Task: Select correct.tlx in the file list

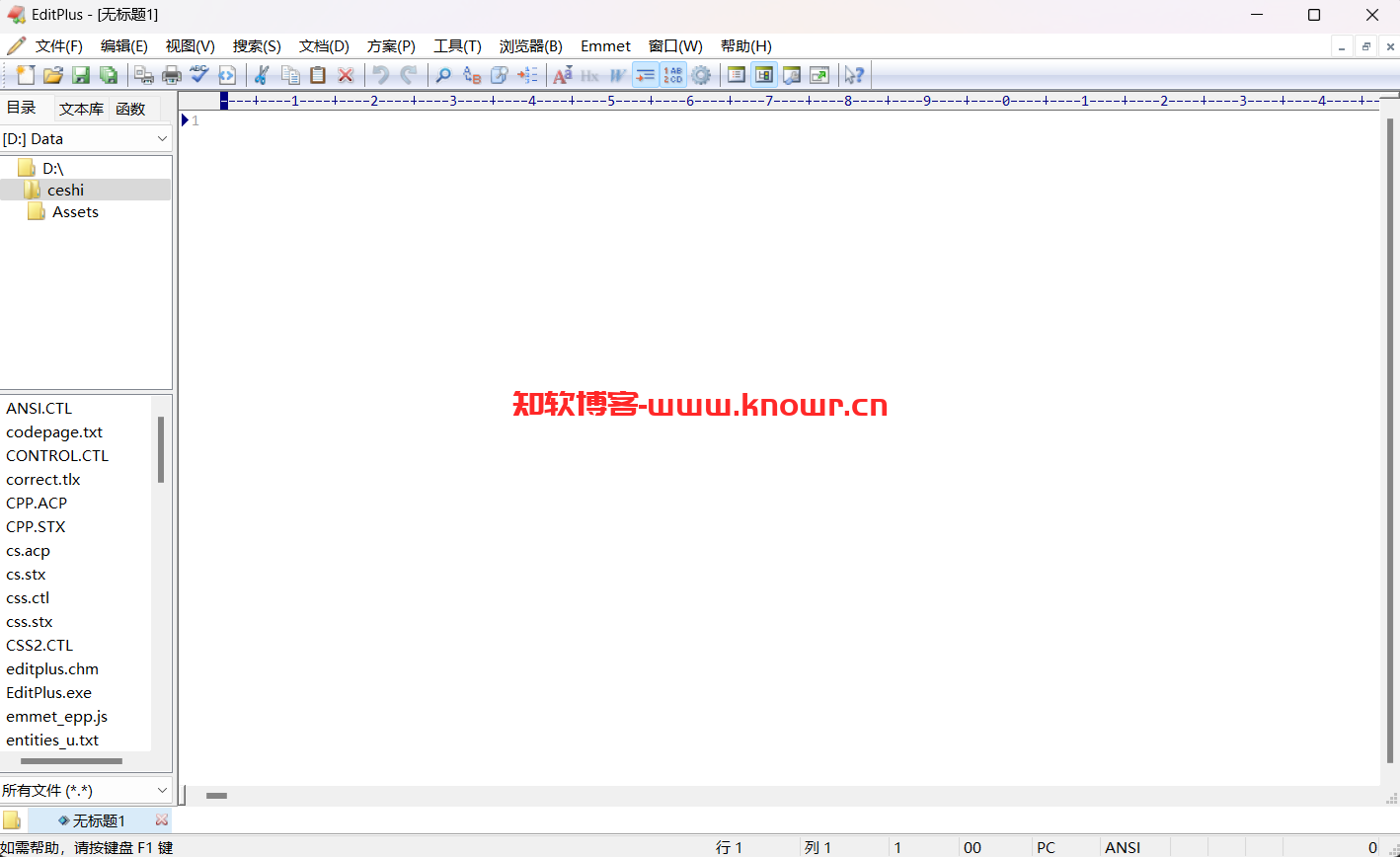Action: 43,480
